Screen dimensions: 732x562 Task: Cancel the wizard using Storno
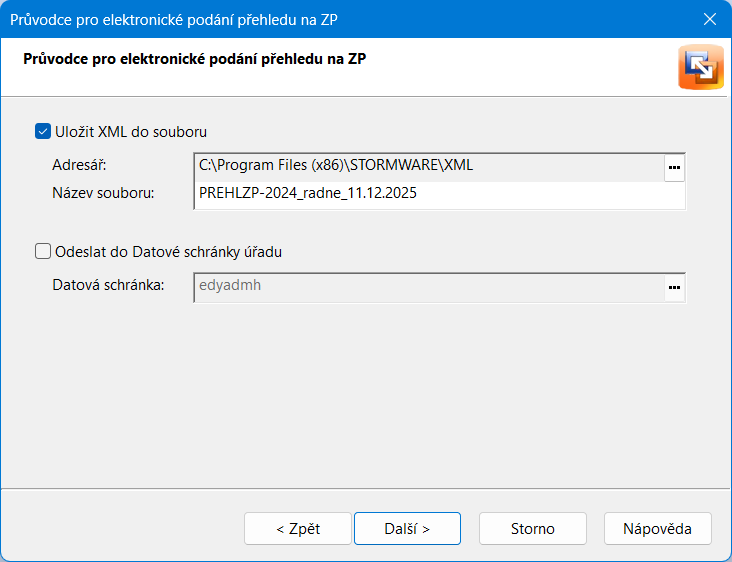(533, 529)
